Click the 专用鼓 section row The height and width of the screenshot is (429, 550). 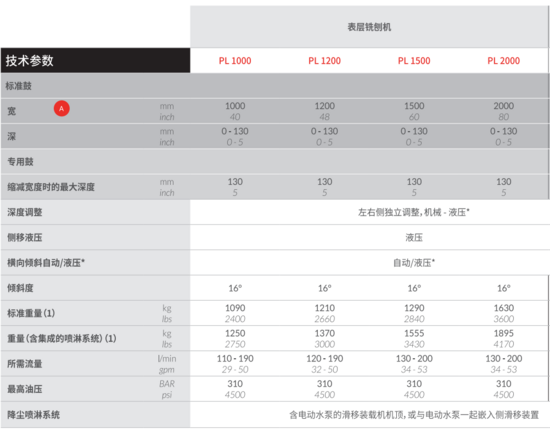(275, 162)
